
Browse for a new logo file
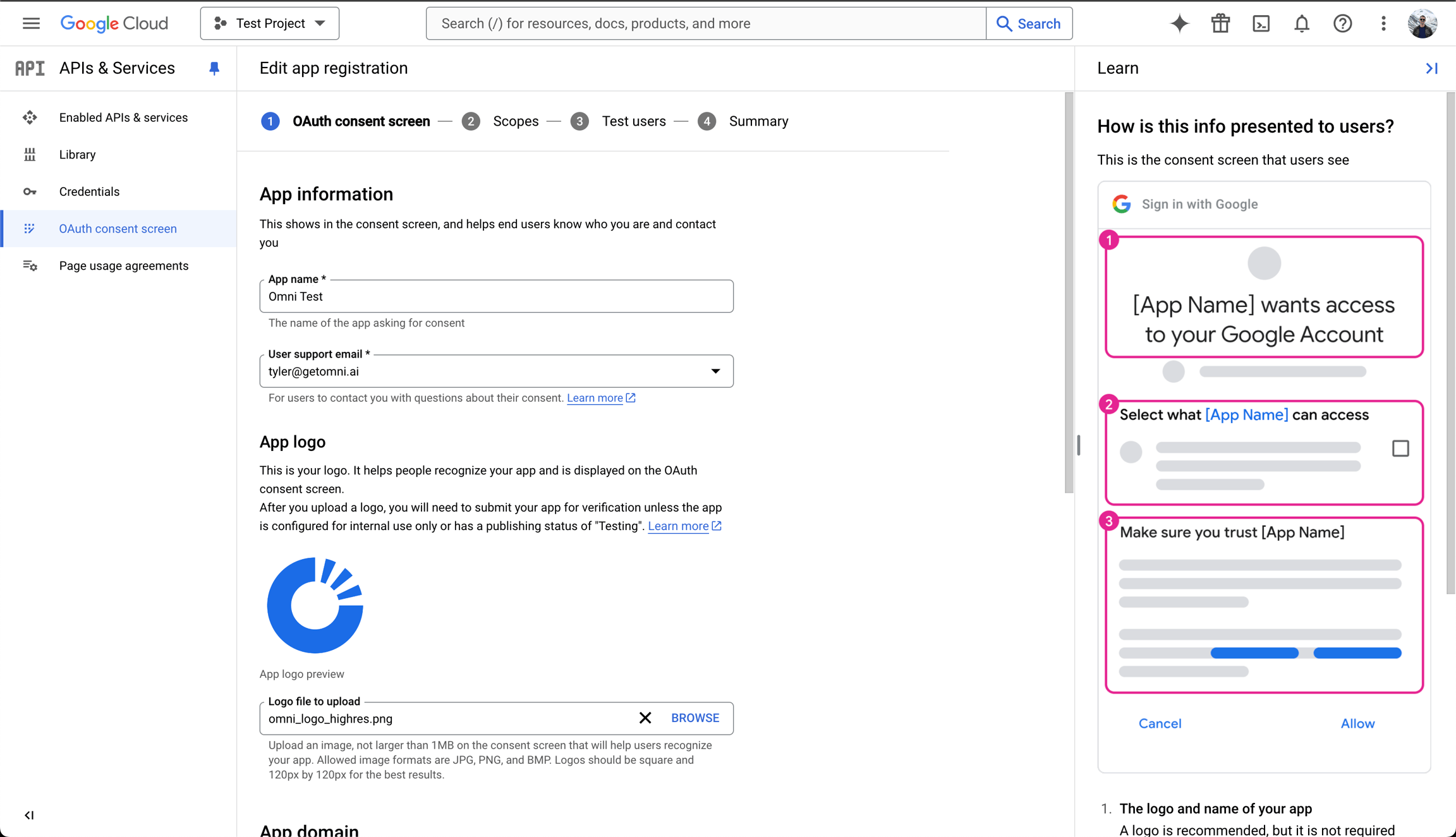tap(695, 718)
